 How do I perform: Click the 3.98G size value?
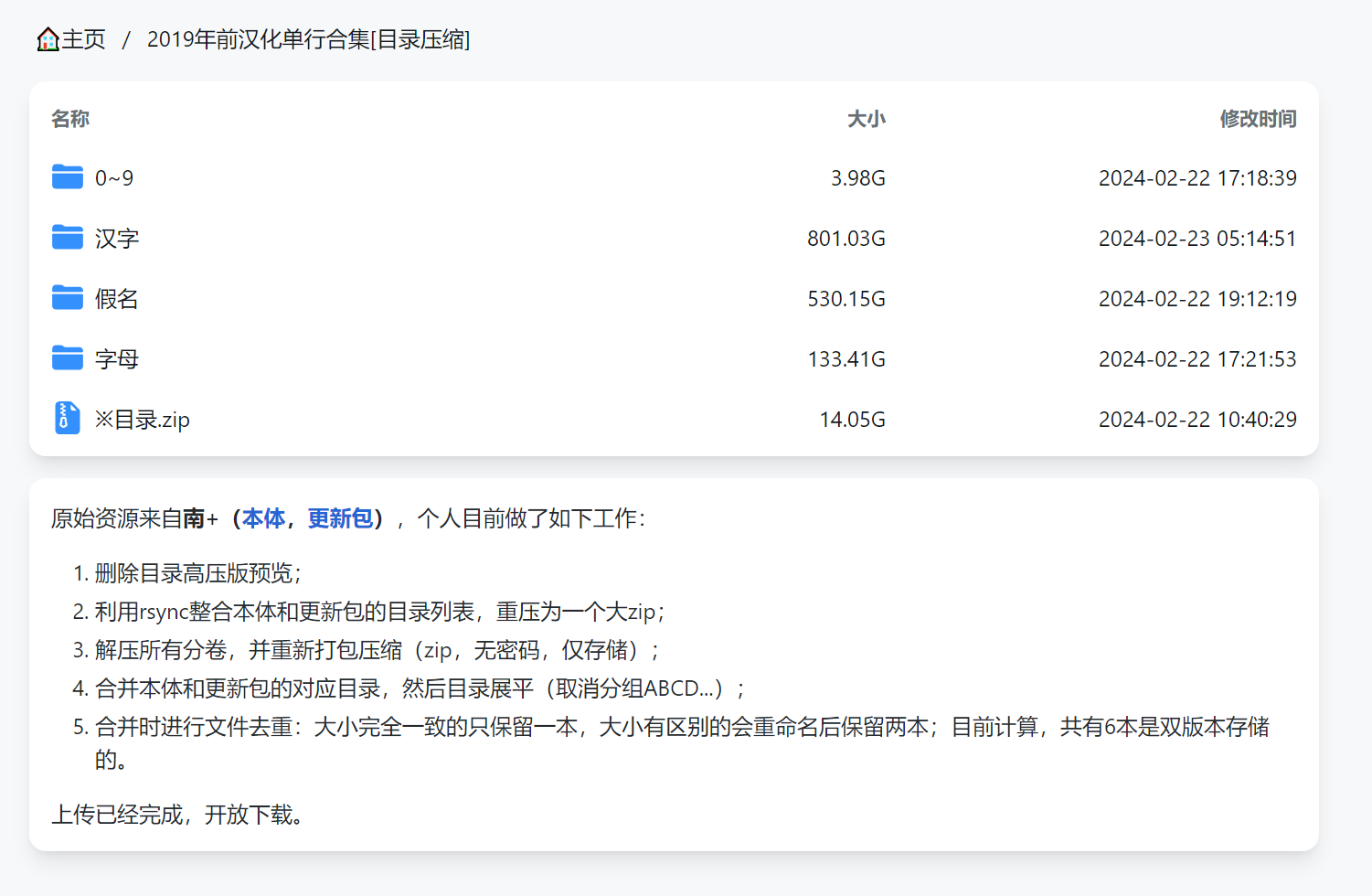pos(858,178)
